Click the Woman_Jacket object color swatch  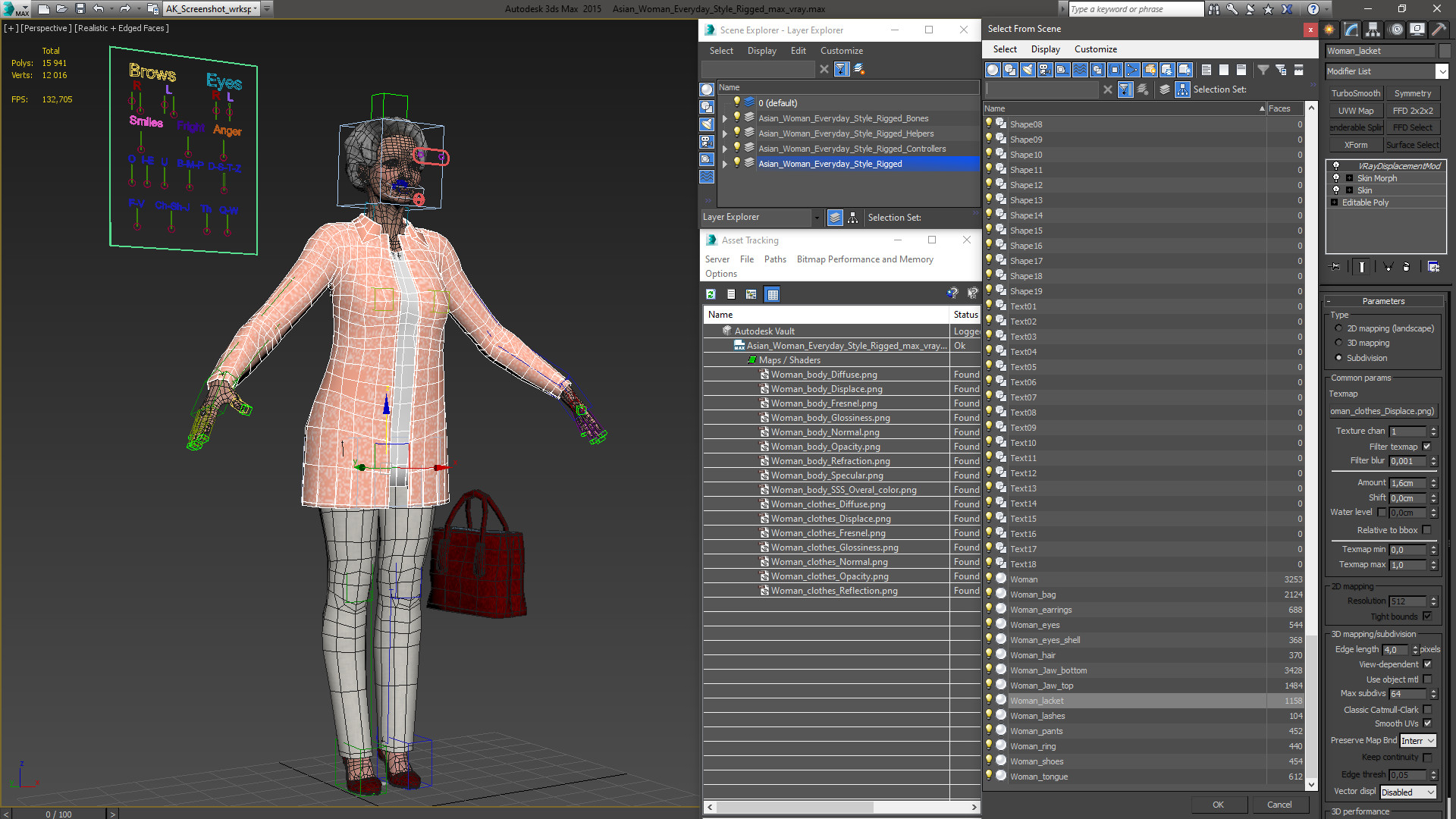pyautogui.click(x=1445, y=51)
